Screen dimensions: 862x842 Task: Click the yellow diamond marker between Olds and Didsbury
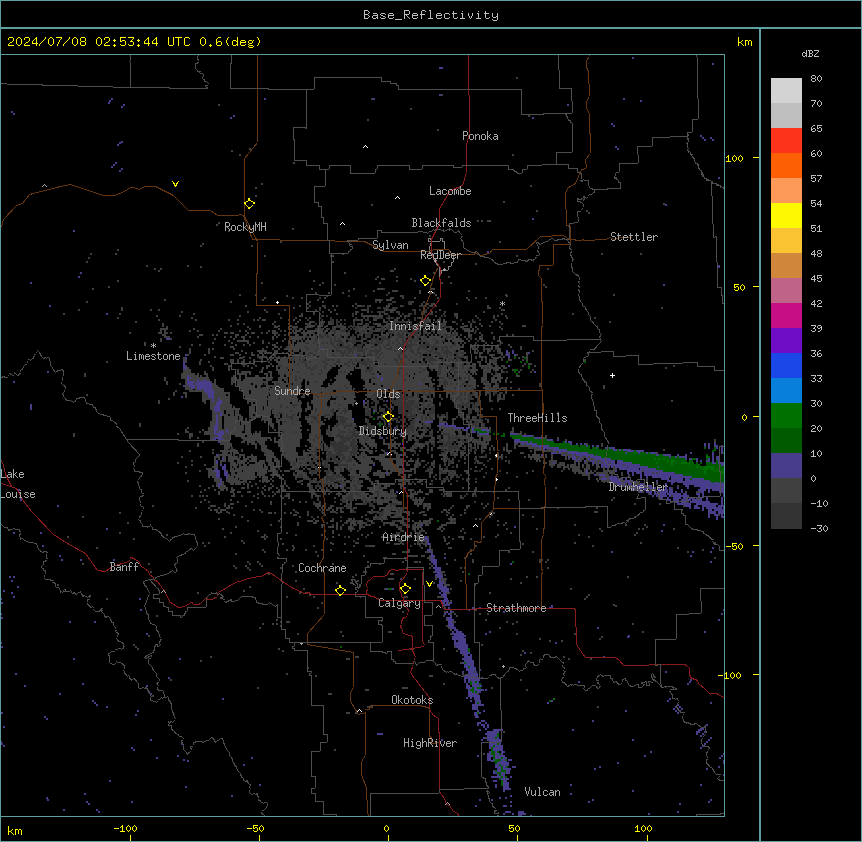388,417
